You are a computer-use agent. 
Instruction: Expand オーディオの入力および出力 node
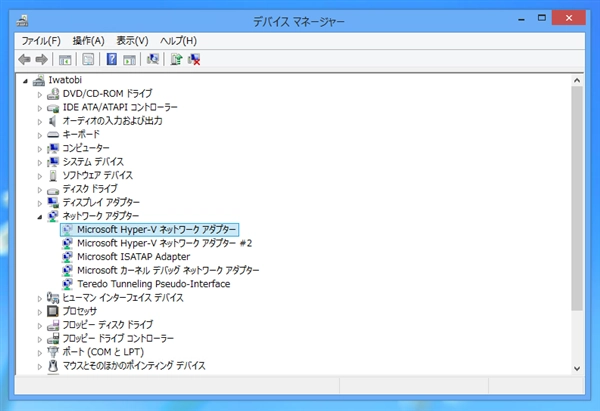click(x=39, y=122)
